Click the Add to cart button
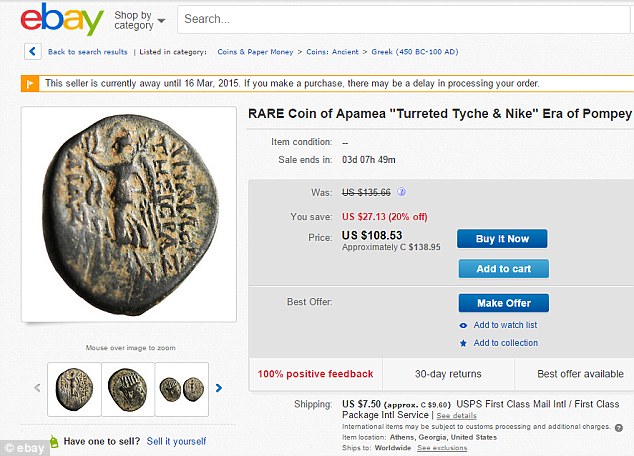The height and width of the screenshot is (456, 634). pos(504,269)
